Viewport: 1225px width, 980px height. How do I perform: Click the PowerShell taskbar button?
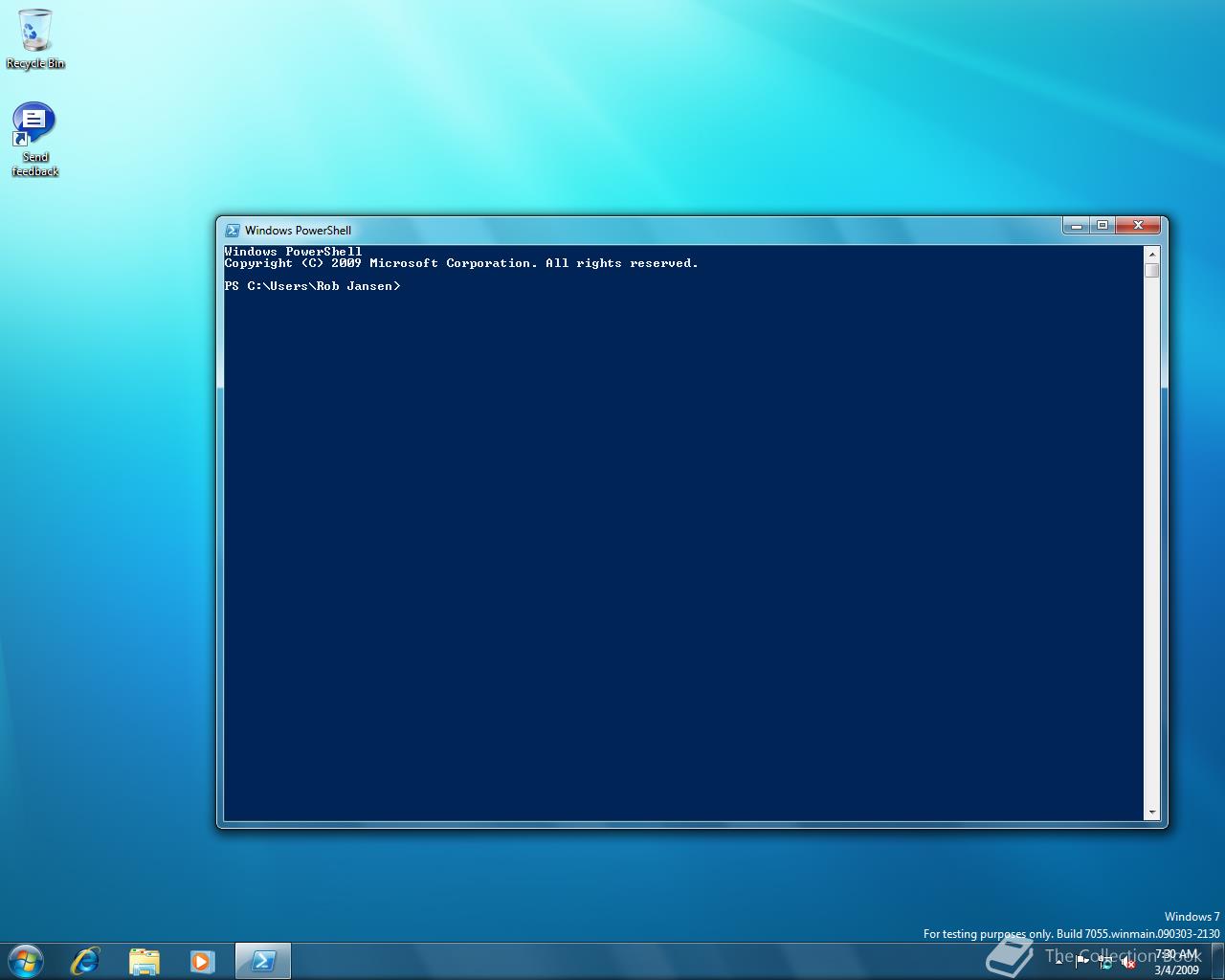(263, 961)
